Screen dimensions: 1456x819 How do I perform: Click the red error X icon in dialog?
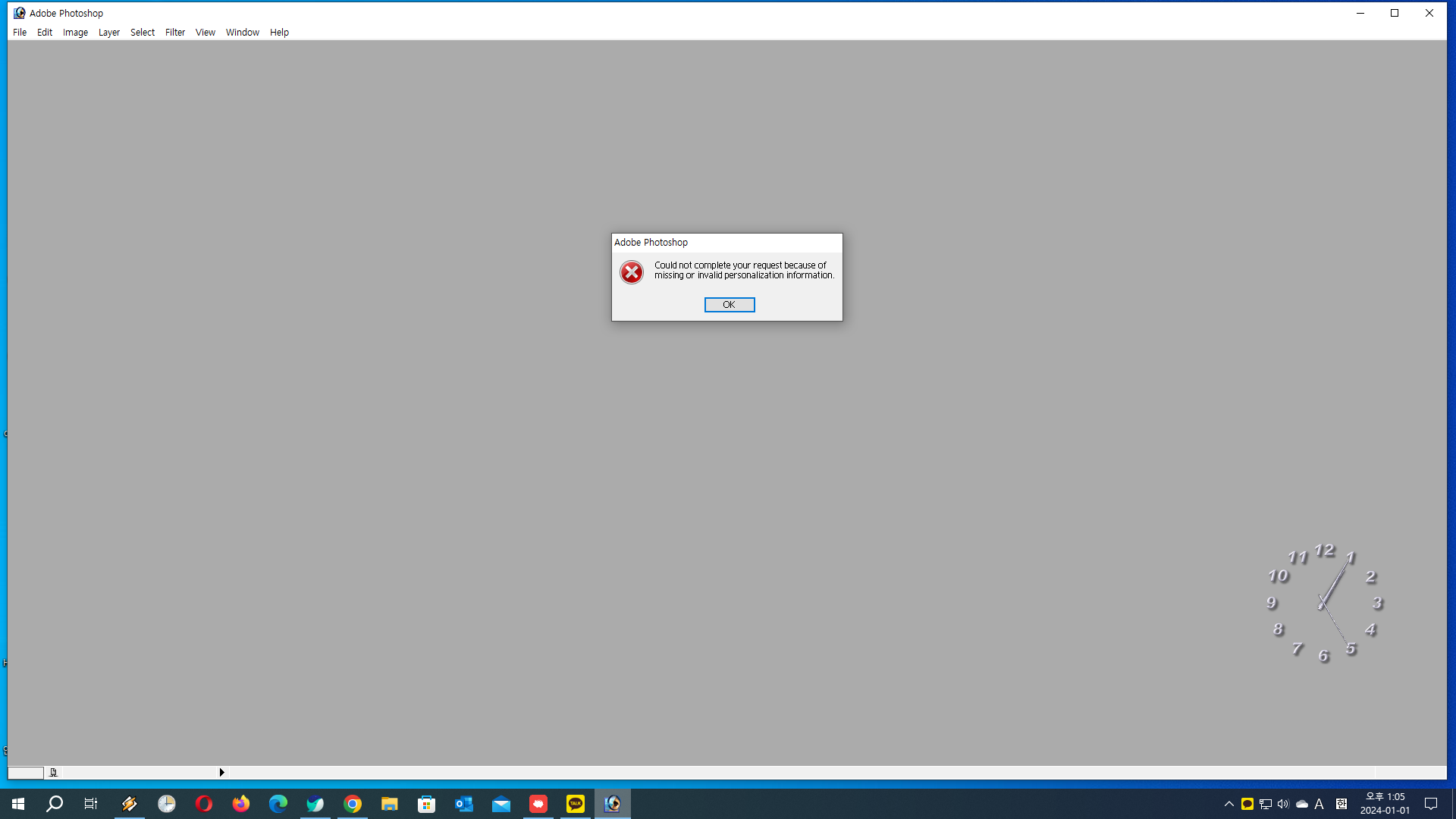631,271
